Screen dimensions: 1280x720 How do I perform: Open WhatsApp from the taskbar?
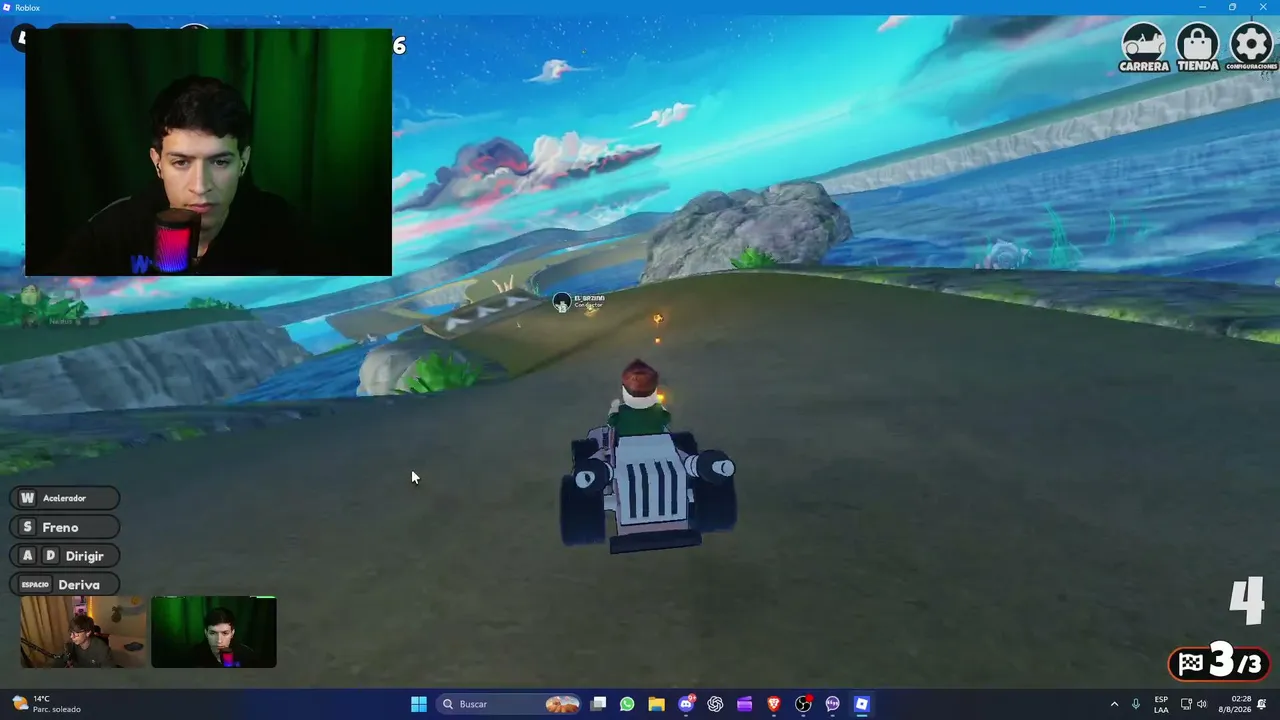click(x=627, y=704)
